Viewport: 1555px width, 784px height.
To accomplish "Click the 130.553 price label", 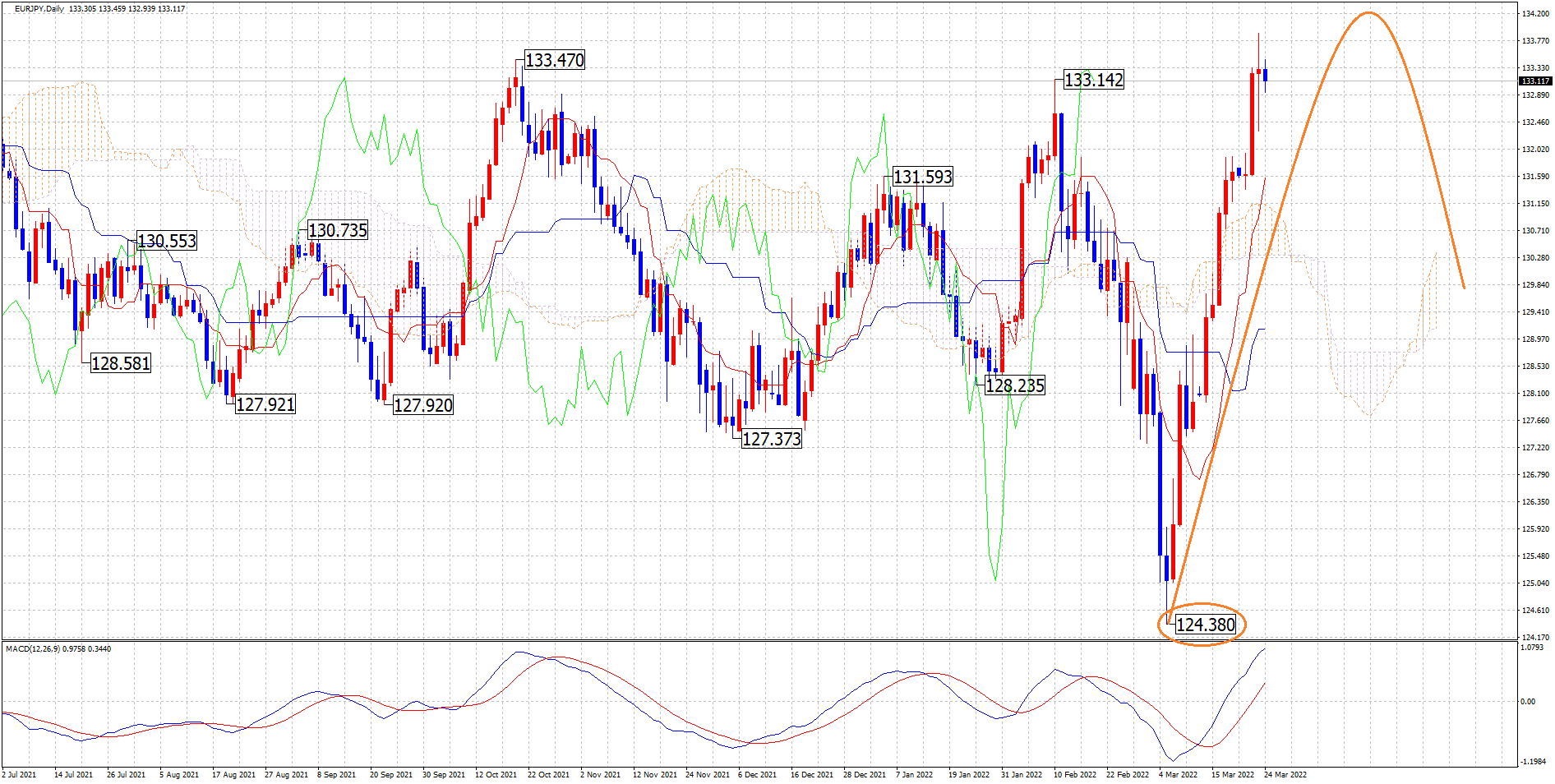I will (x=167, y=241).
